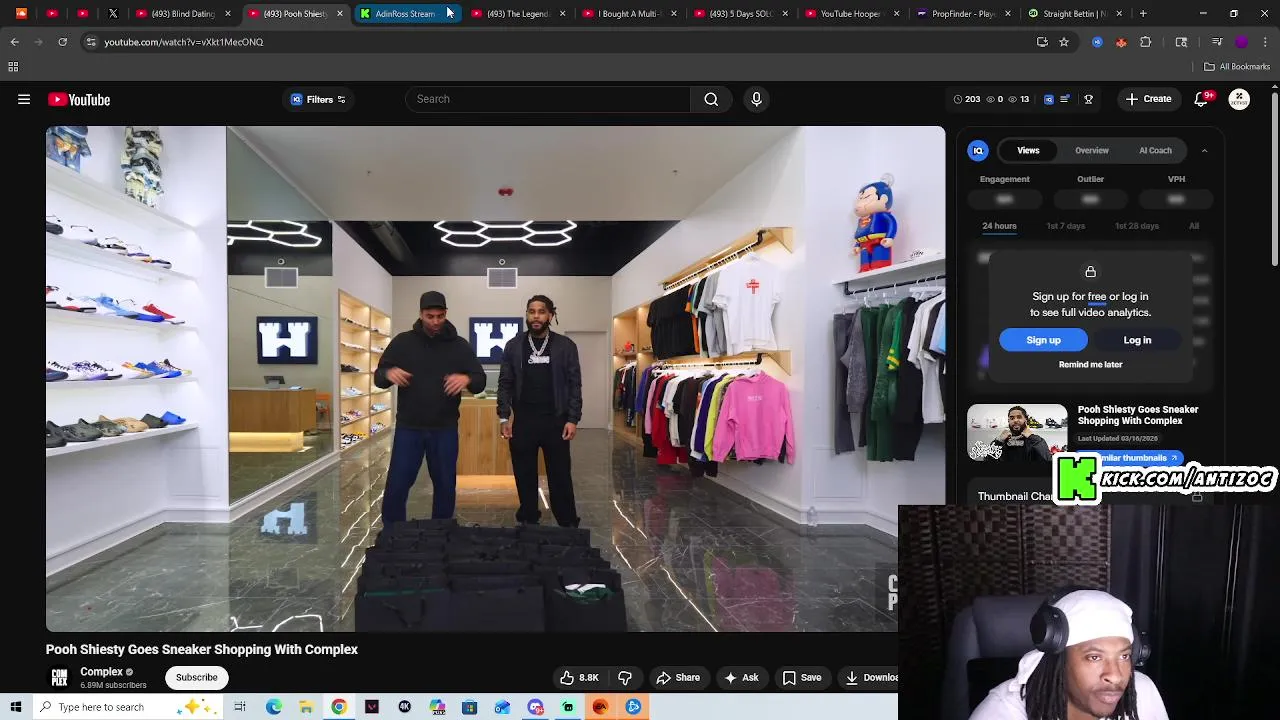Close the Pooh Shiesty browser tab
The height and width of the screenshot is (720, 1280).
click(x=339, y=14)
